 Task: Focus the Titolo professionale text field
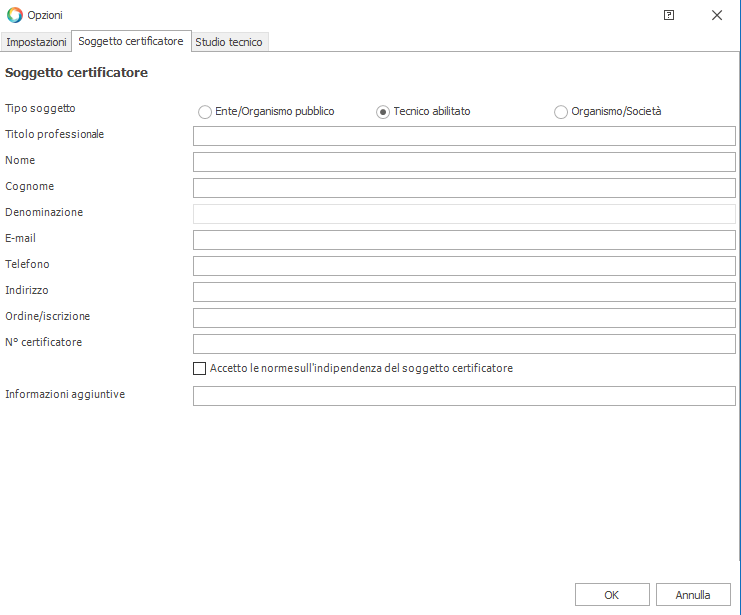pyautogui.click(x=464, y=136)
